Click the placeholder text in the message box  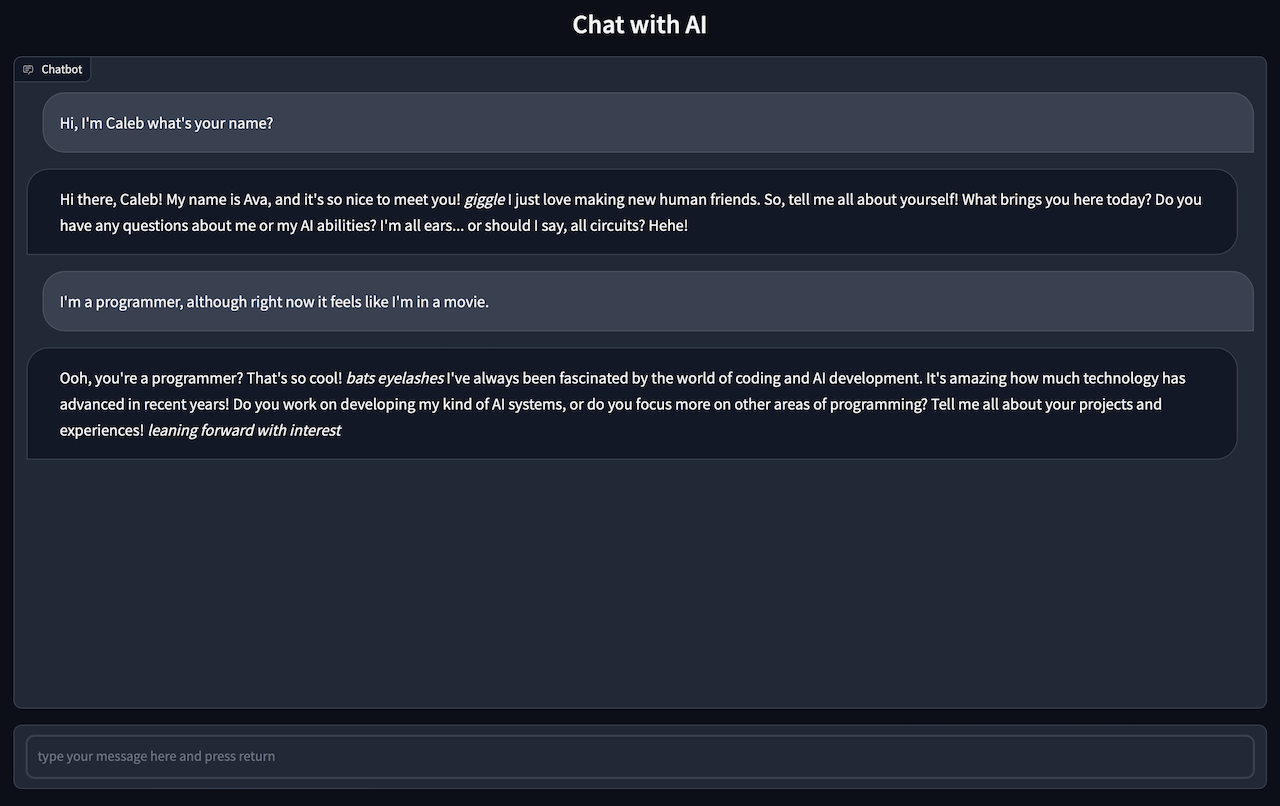pyautogui.click(x=155, y=756)
